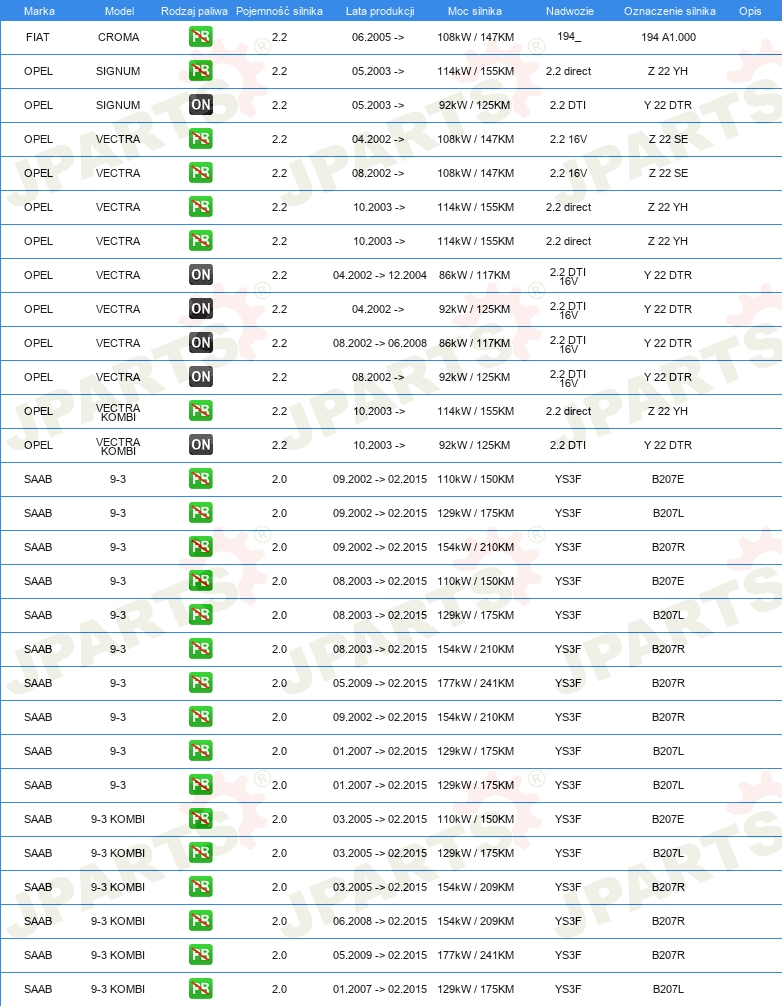This screenshot has height=1006, width=782.
Task: Click 86kW / 117KM in the 04.2002 -> 12.2004 row
Action: point(475,275)
